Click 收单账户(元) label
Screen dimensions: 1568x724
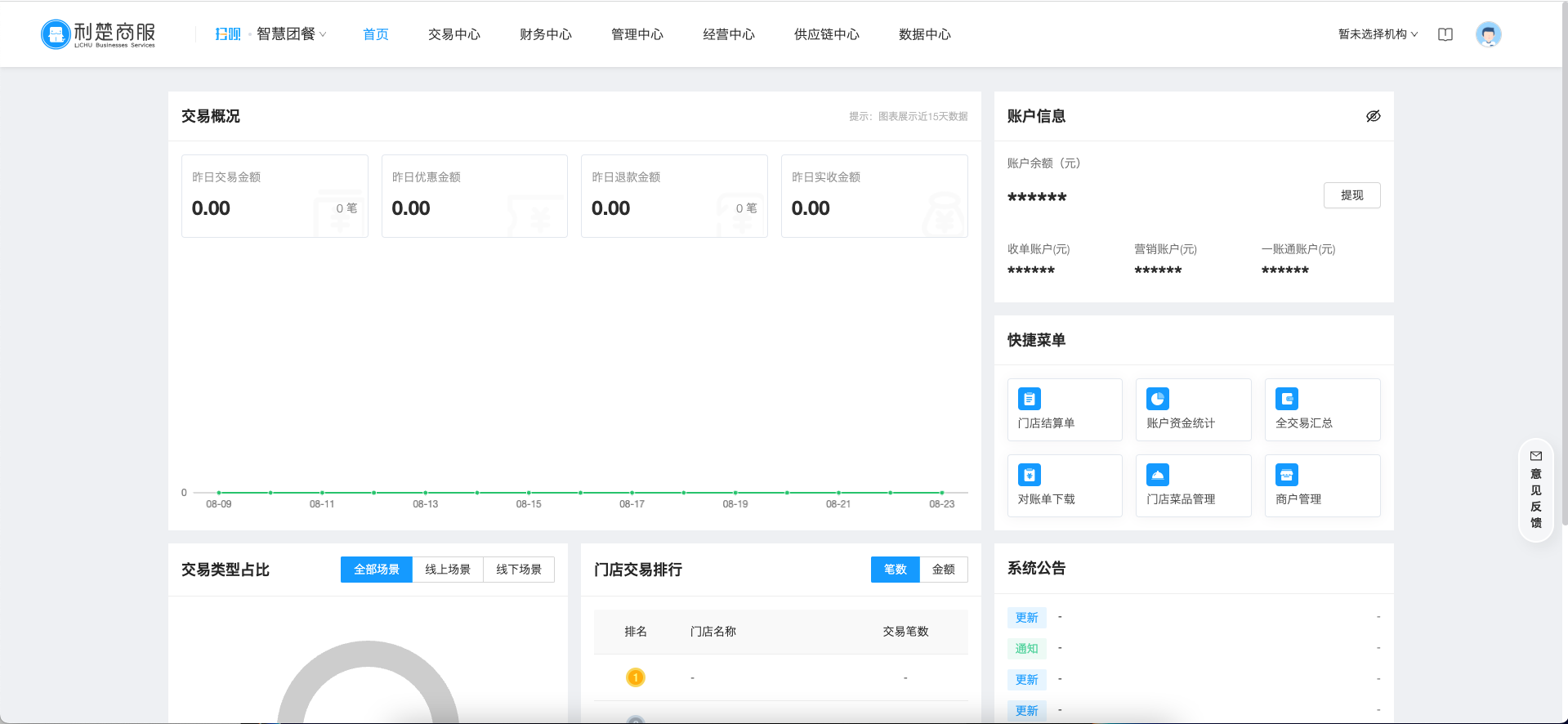1039,249
